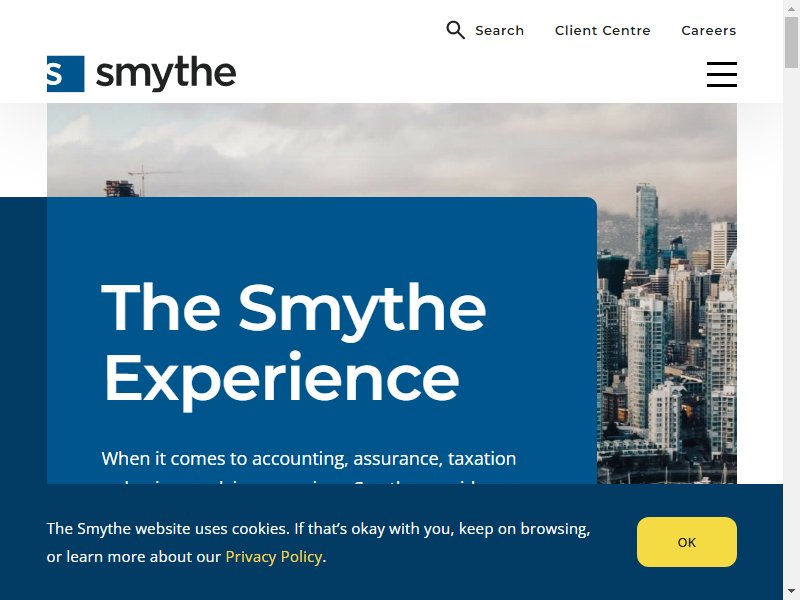Open the Privacy Policy link

[273, 557]
